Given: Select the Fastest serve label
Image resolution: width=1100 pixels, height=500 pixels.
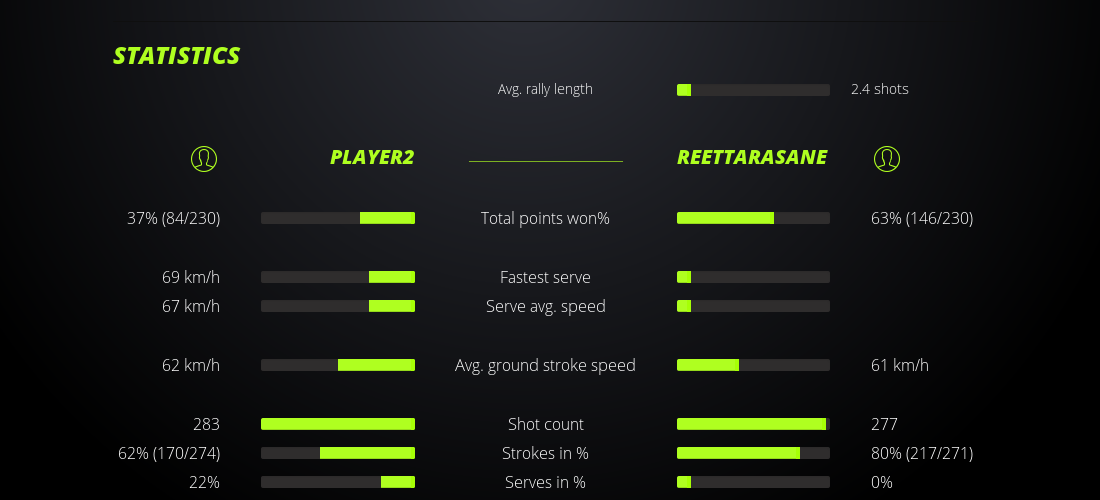Looking at the screenshot, I should coord(545,277).
